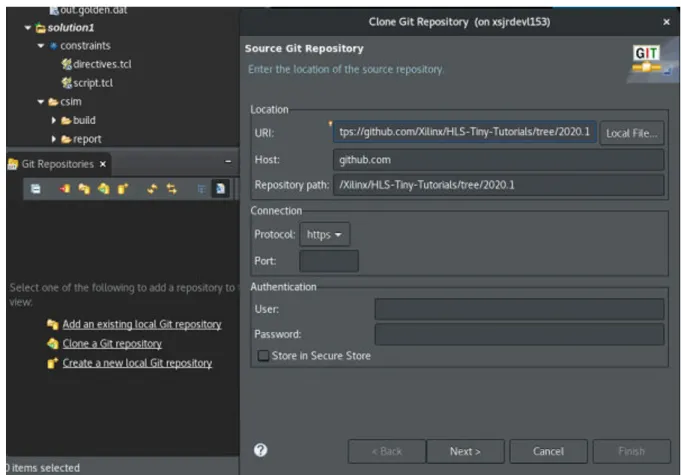This screenshot has height=475, width=681.
Task: Select directives.tcl in the tree
Action: point(102,64)
